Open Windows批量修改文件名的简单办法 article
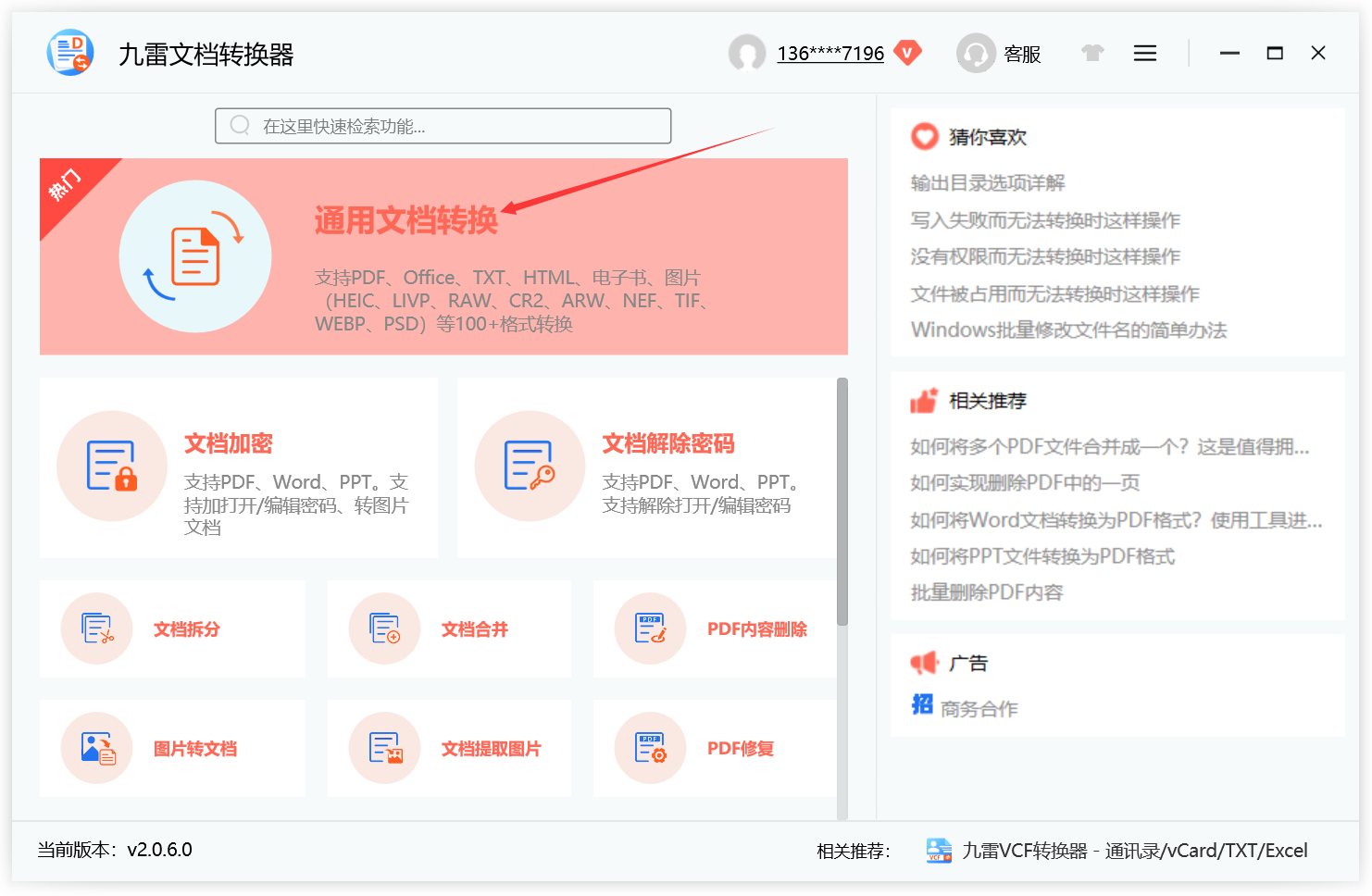Viewport: 1372px width, 896px height. coord(1069,330)
